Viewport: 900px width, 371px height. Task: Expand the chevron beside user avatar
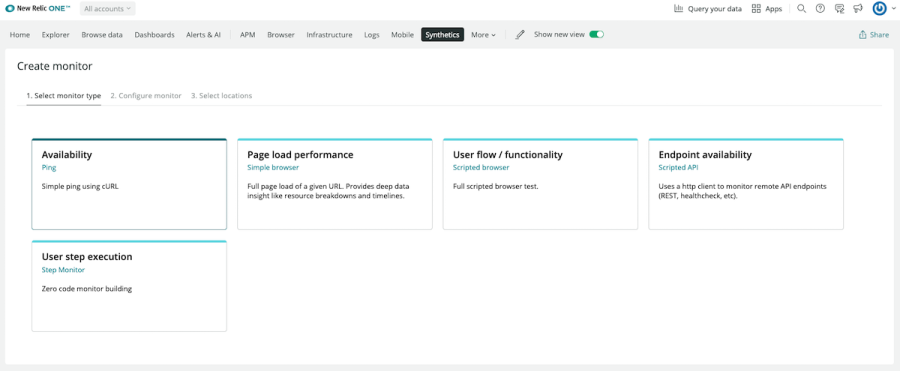coord(893,9)
